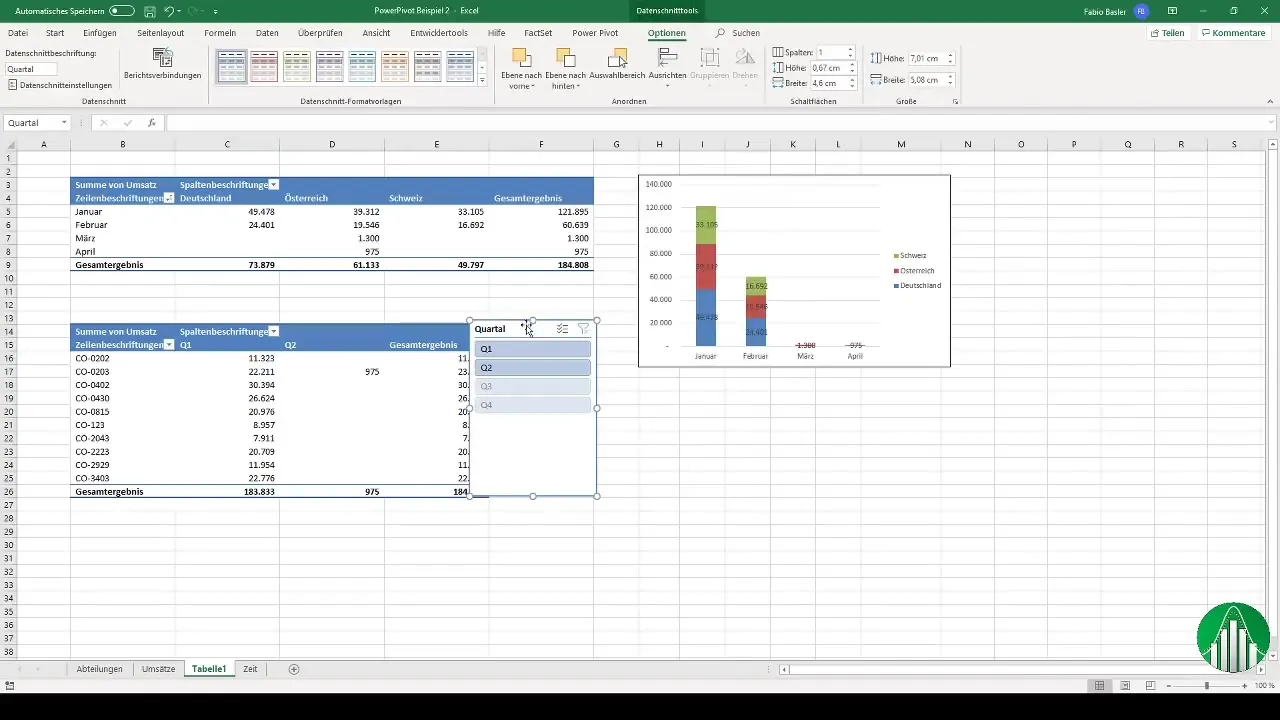The width and height of the screenshot is (1280, 720).
Task: Click the formula bar input
Action: pos(718,123)
